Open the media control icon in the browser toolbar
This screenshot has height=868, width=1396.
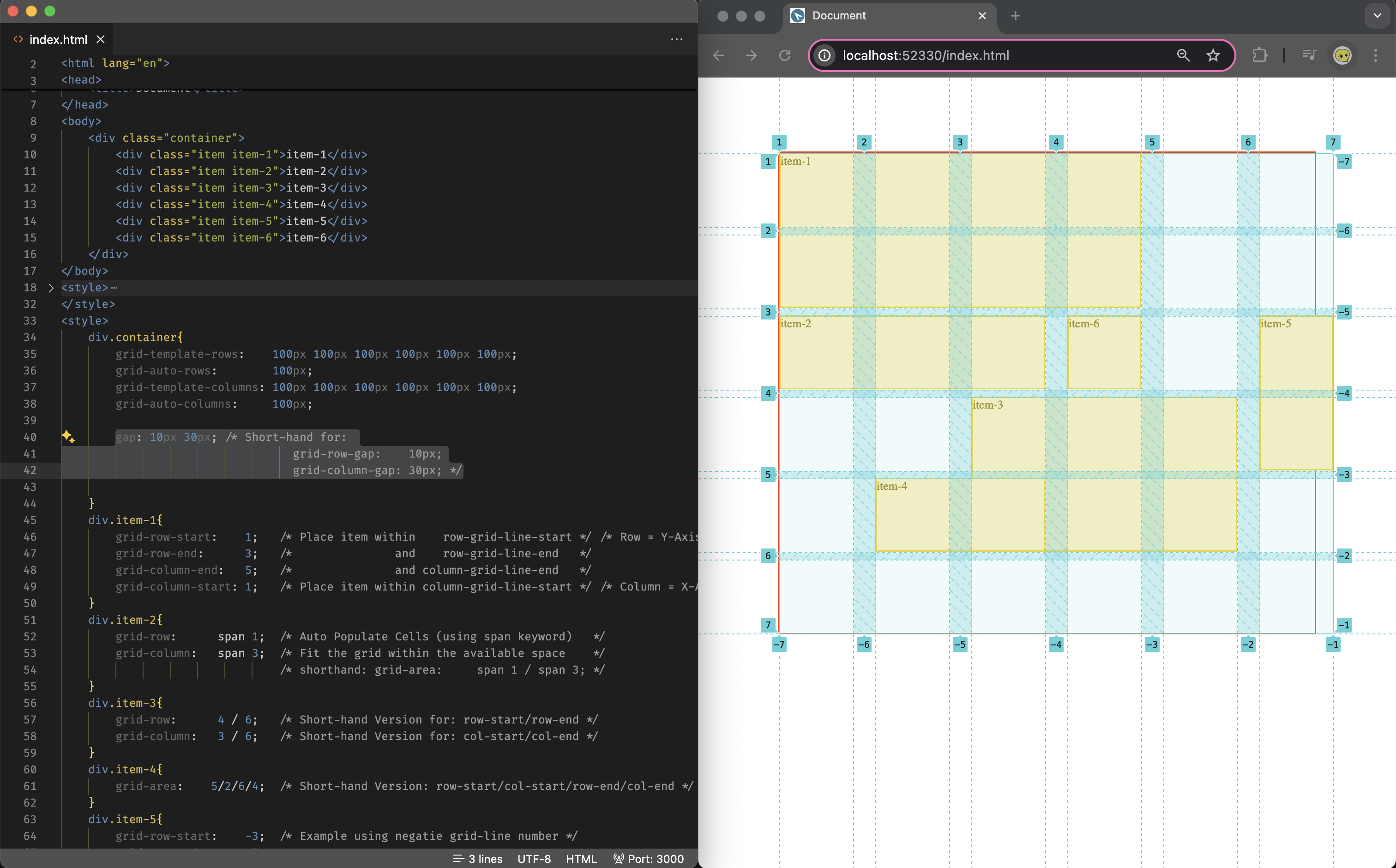click(x=1309, y=56)
